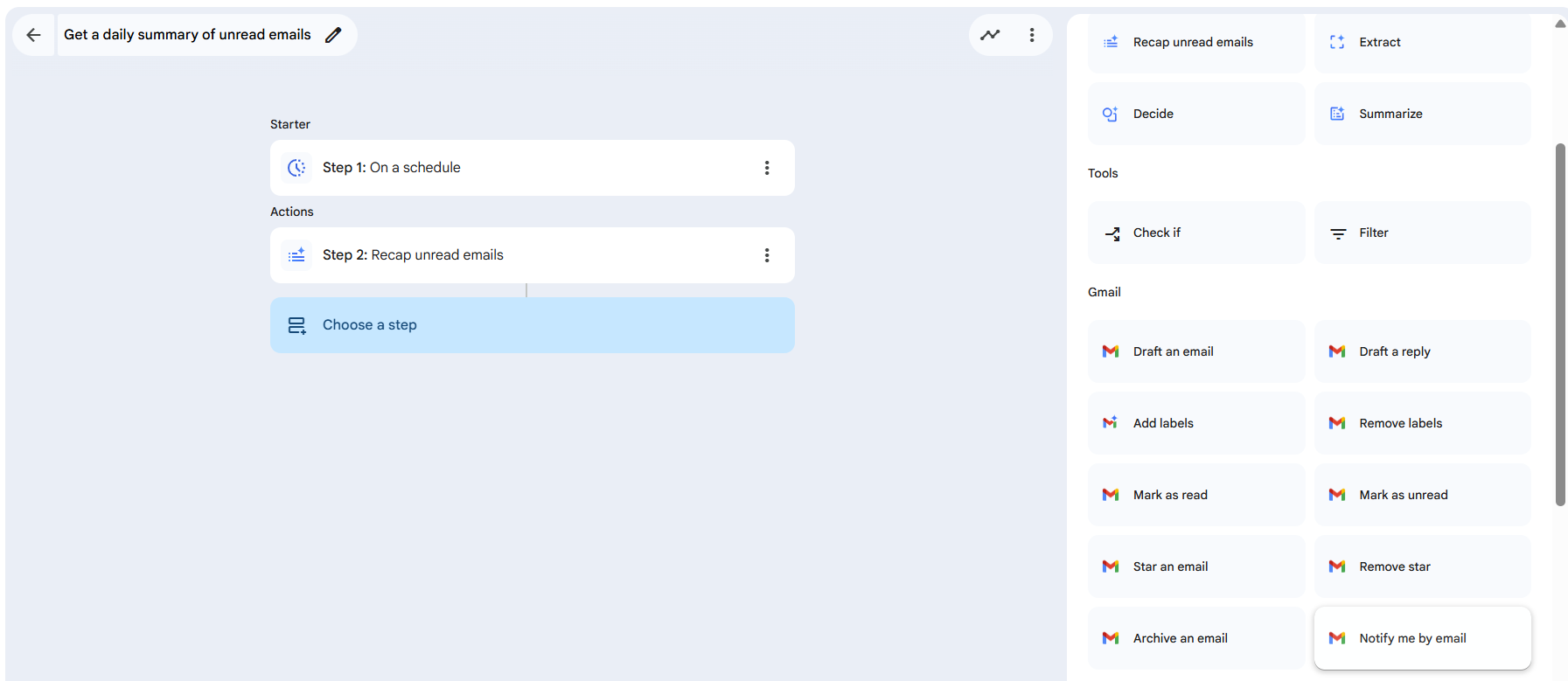
Task: Select the Summarize action
Action: 1422,114
